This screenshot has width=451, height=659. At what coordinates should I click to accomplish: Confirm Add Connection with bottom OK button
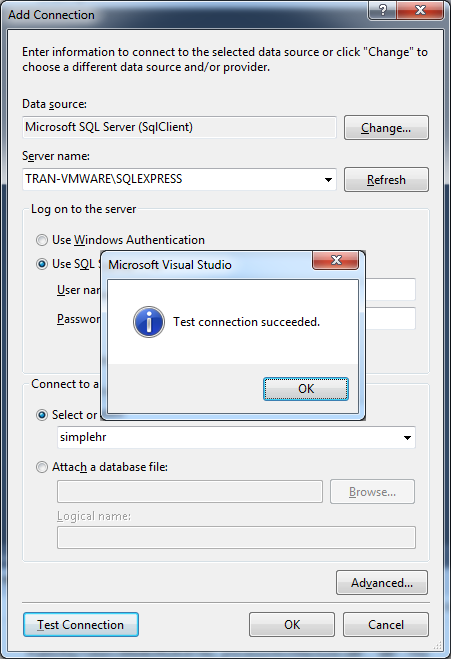pyautogui.click(x=292, y=625)
